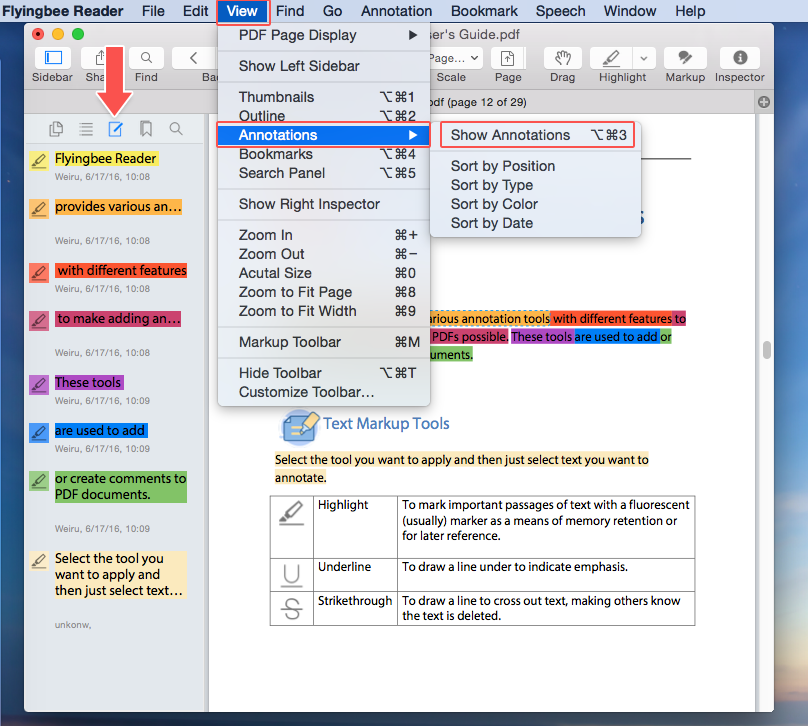808x726 pixels.
Task: Click the document's vertical scrollbar thumb
Action: (x=767, y=350)
